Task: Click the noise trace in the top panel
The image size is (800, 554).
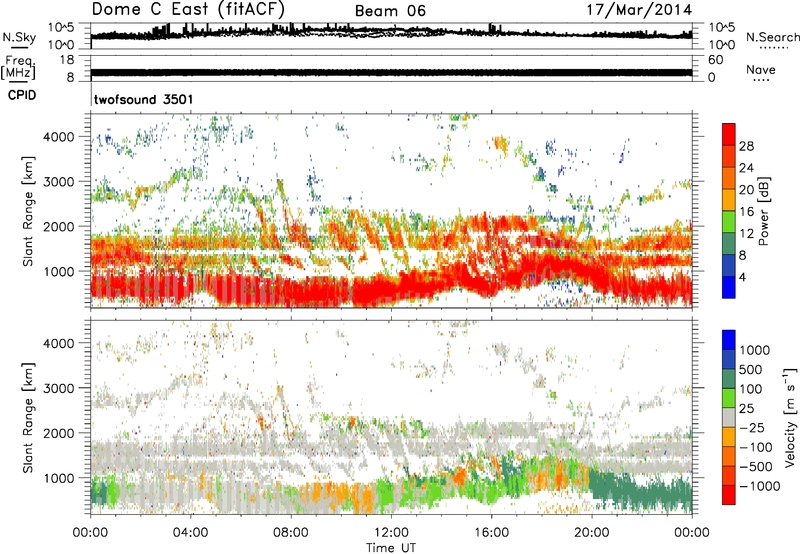Action: click(391, 32)
